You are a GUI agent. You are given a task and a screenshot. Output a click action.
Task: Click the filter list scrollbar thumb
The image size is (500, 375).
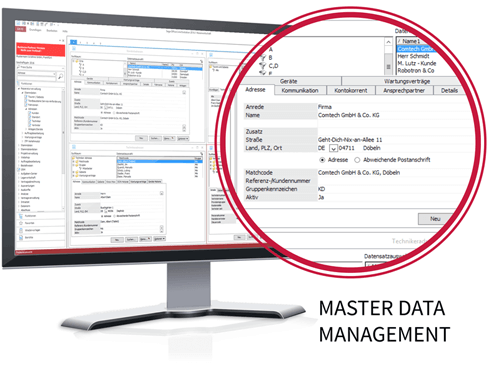tap(388, 67)
